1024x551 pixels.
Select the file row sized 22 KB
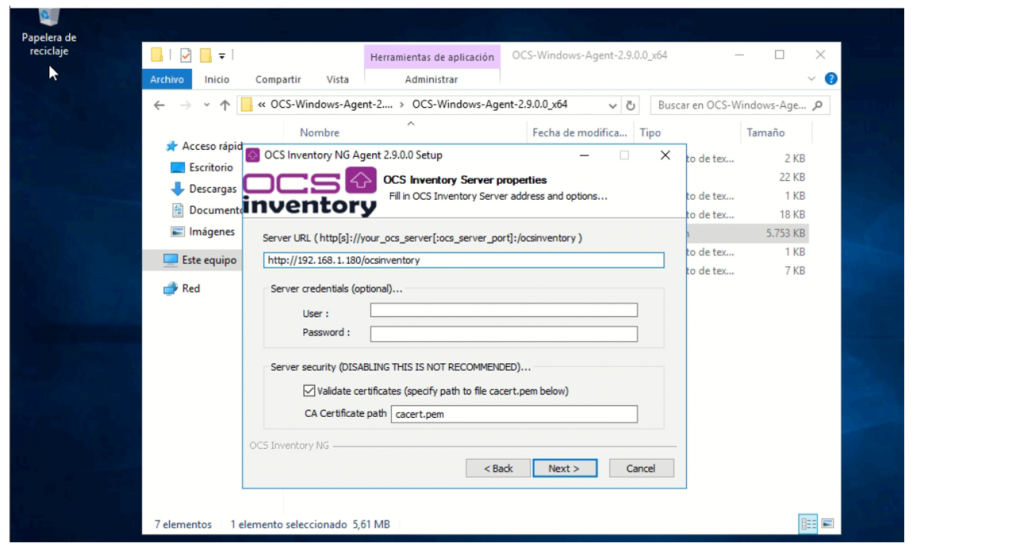746,177
